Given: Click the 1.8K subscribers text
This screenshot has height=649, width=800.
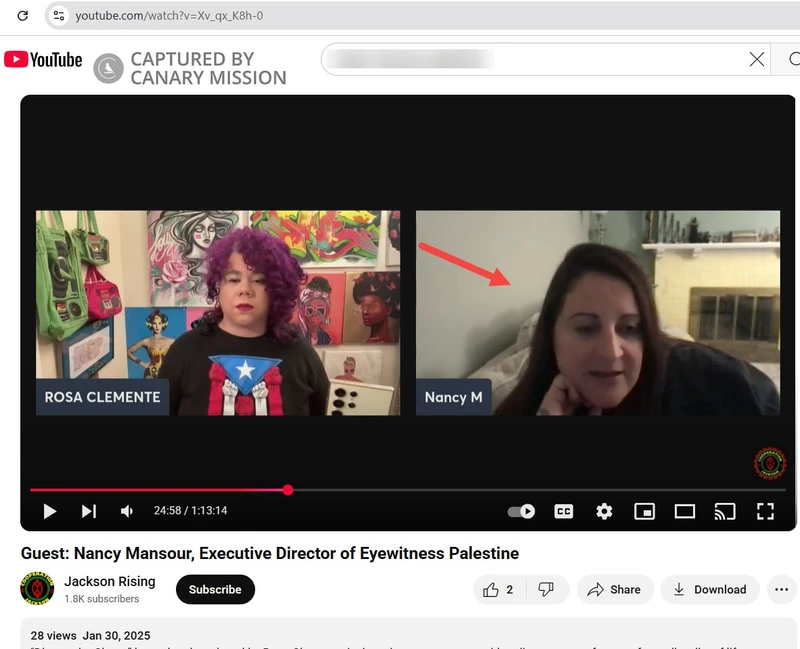Looking at the screenshot, I should pyautogui.click(x=102, y=599).
